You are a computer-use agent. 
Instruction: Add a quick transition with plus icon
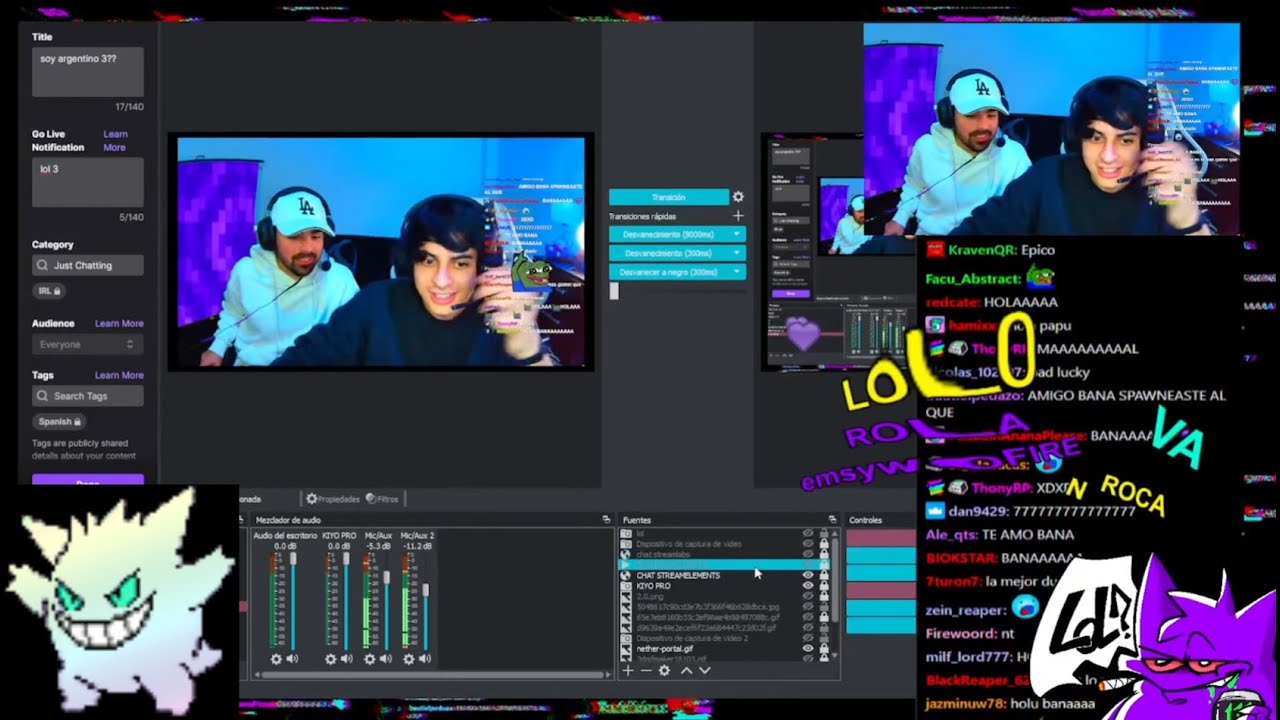(x=738, y=216)
